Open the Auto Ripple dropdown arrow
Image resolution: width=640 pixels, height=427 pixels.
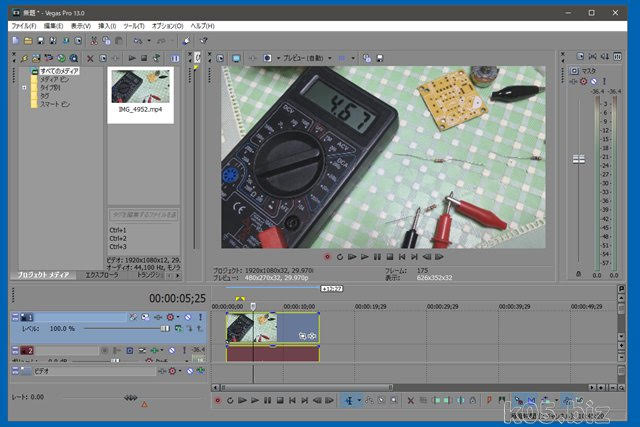[x=556, y=400]
